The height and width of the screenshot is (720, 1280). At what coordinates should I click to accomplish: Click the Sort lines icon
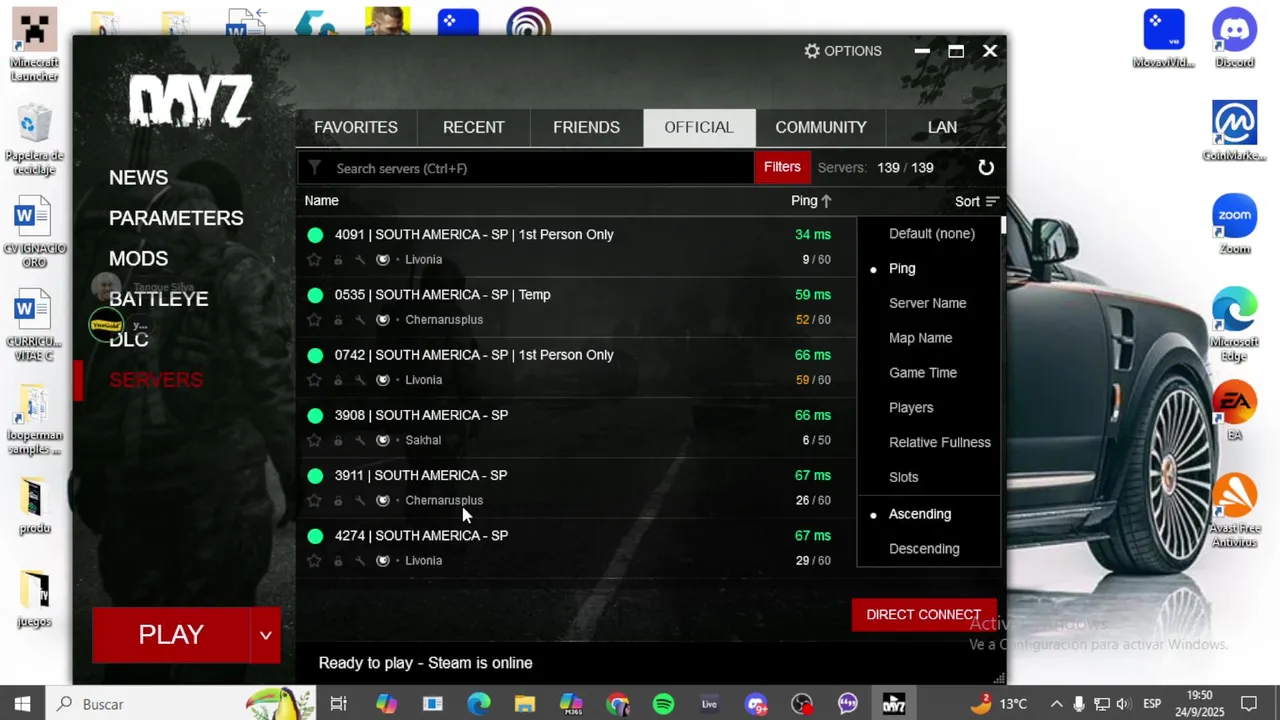point(992,201)
